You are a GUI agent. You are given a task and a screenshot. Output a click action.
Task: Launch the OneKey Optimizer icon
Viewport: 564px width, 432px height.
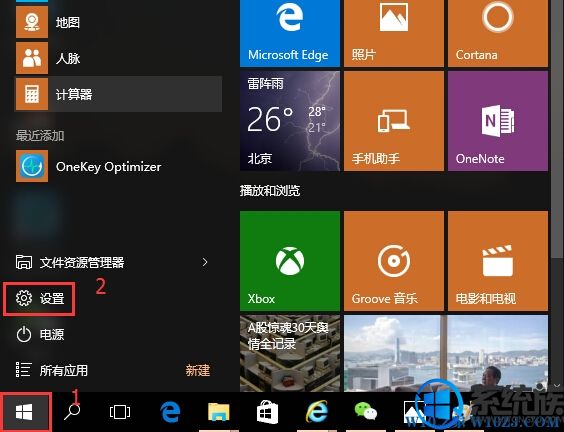(32, 166)
